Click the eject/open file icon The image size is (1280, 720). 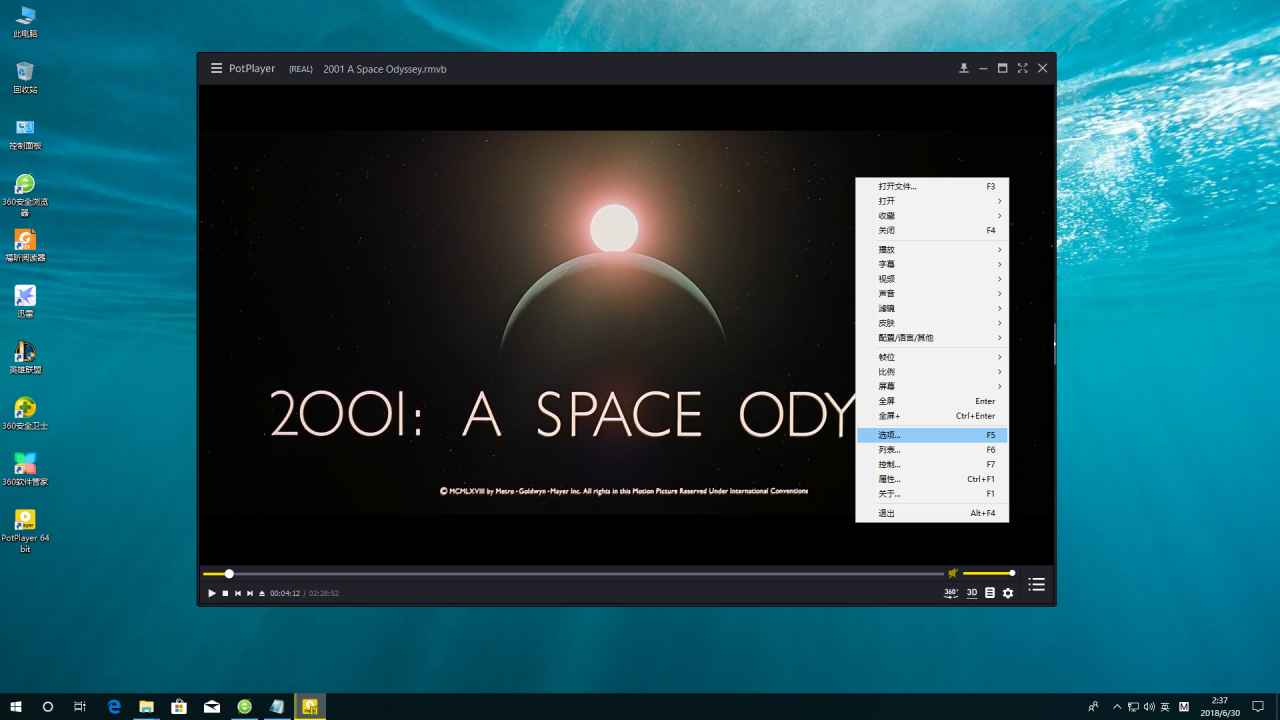[262, 593]
